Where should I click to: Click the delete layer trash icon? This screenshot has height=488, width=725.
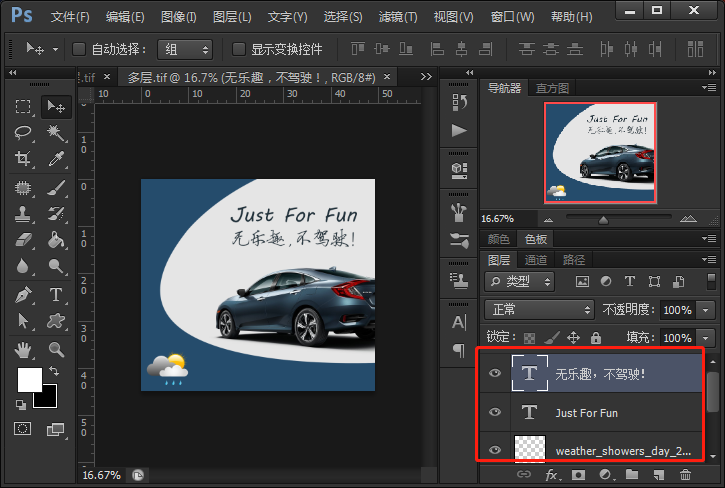tap(685, 475)
